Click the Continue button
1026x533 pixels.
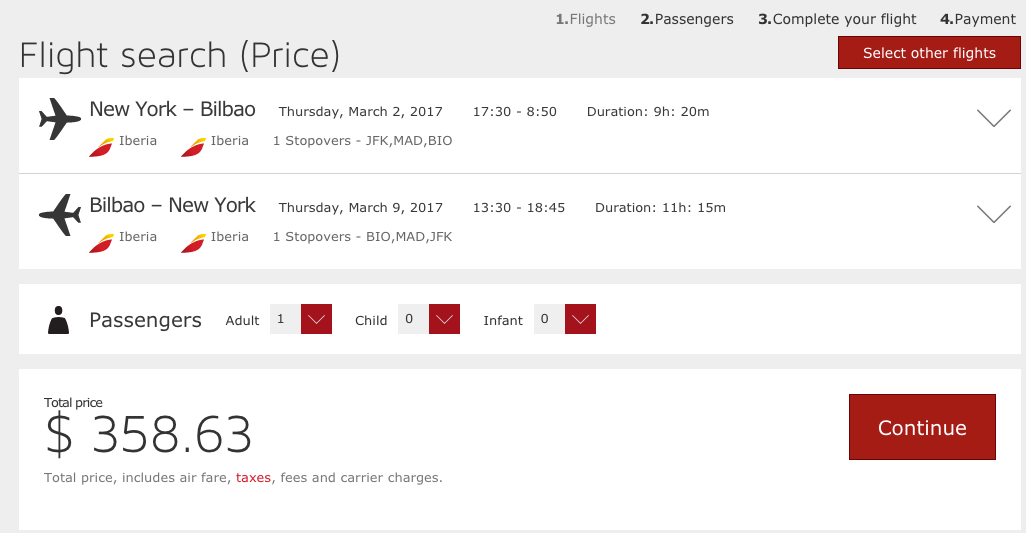[922, 427]
